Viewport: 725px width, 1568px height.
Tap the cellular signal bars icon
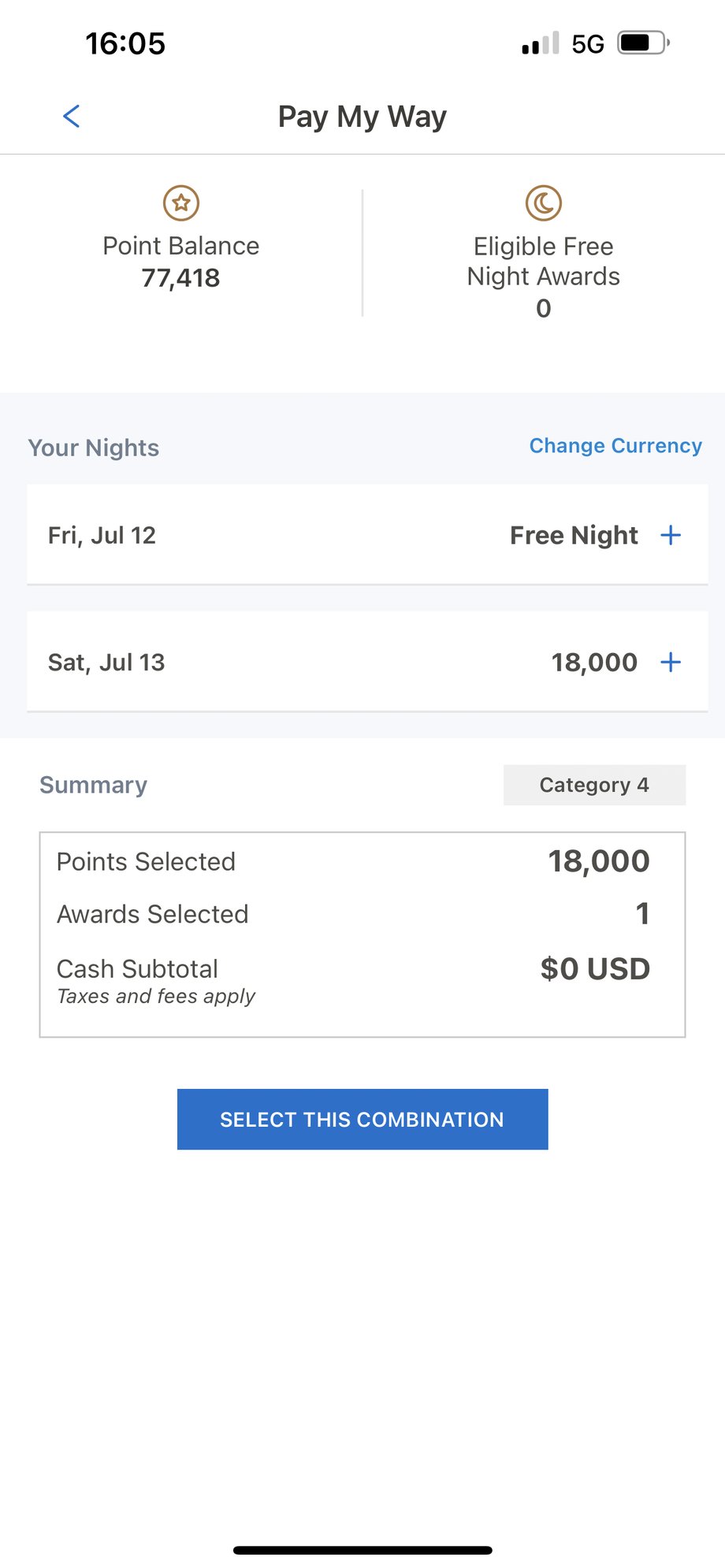[x=541, y=43]
